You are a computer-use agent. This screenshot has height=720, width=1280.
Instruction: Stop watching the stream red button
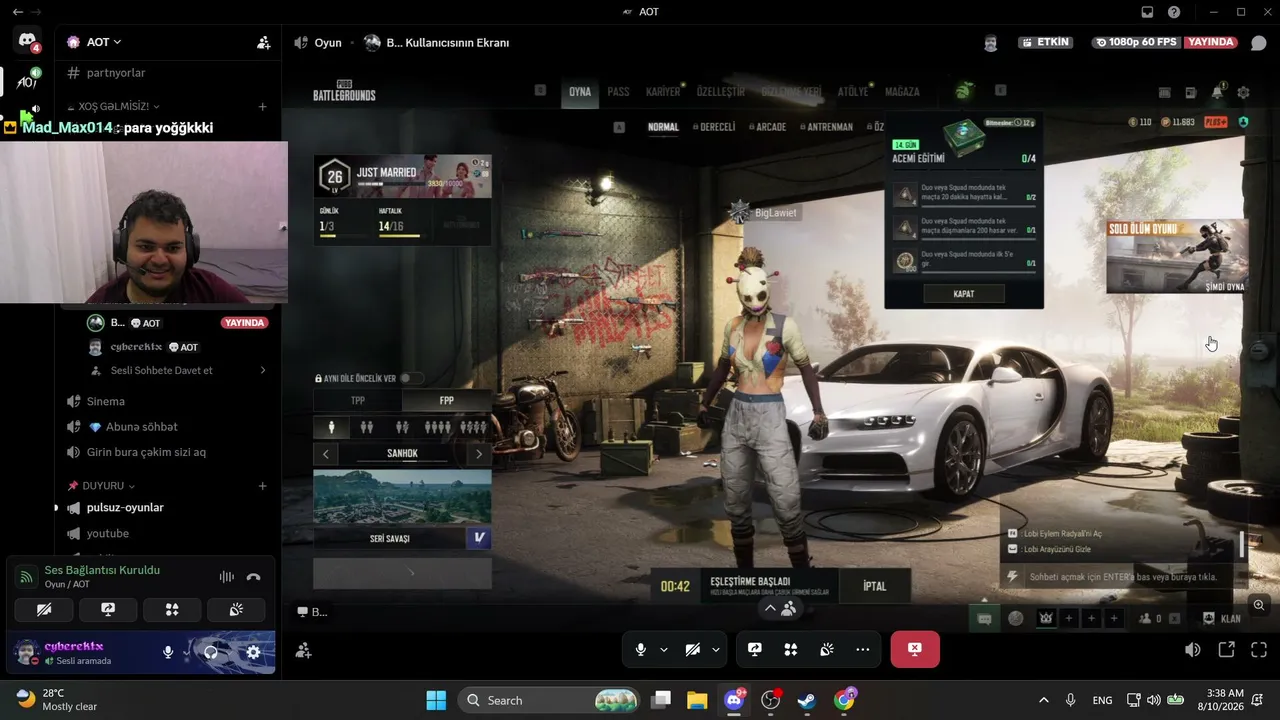pos(915,649)
